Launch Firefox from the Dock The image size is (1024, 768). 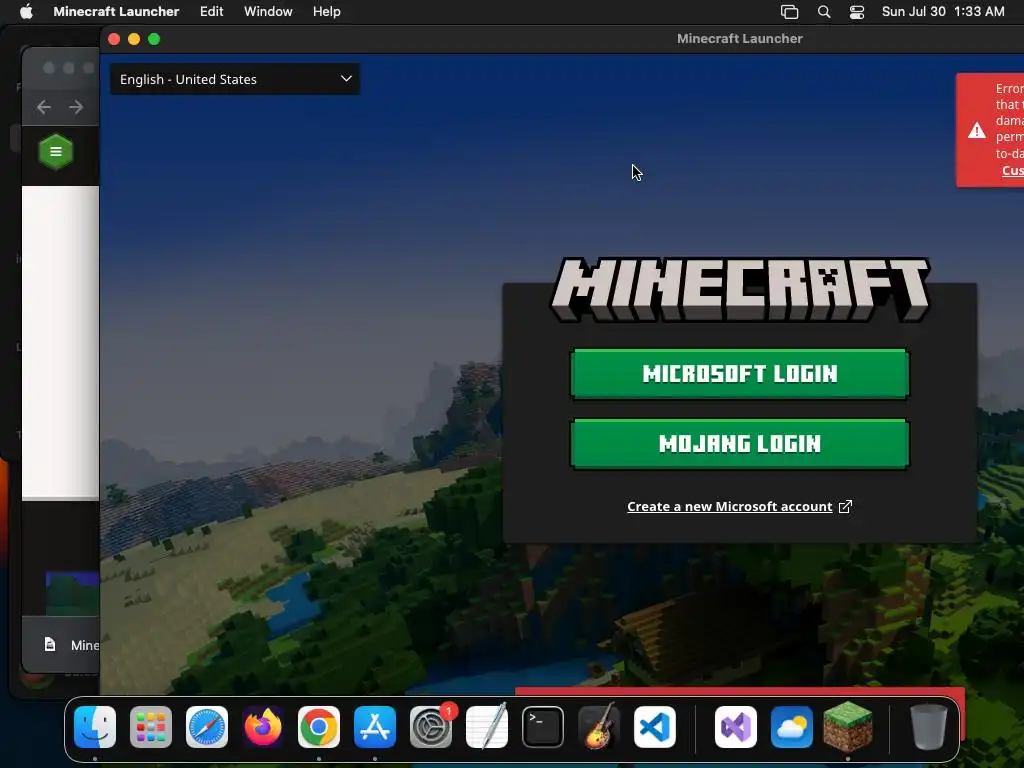pyautogui.click(x=263, y=727)
